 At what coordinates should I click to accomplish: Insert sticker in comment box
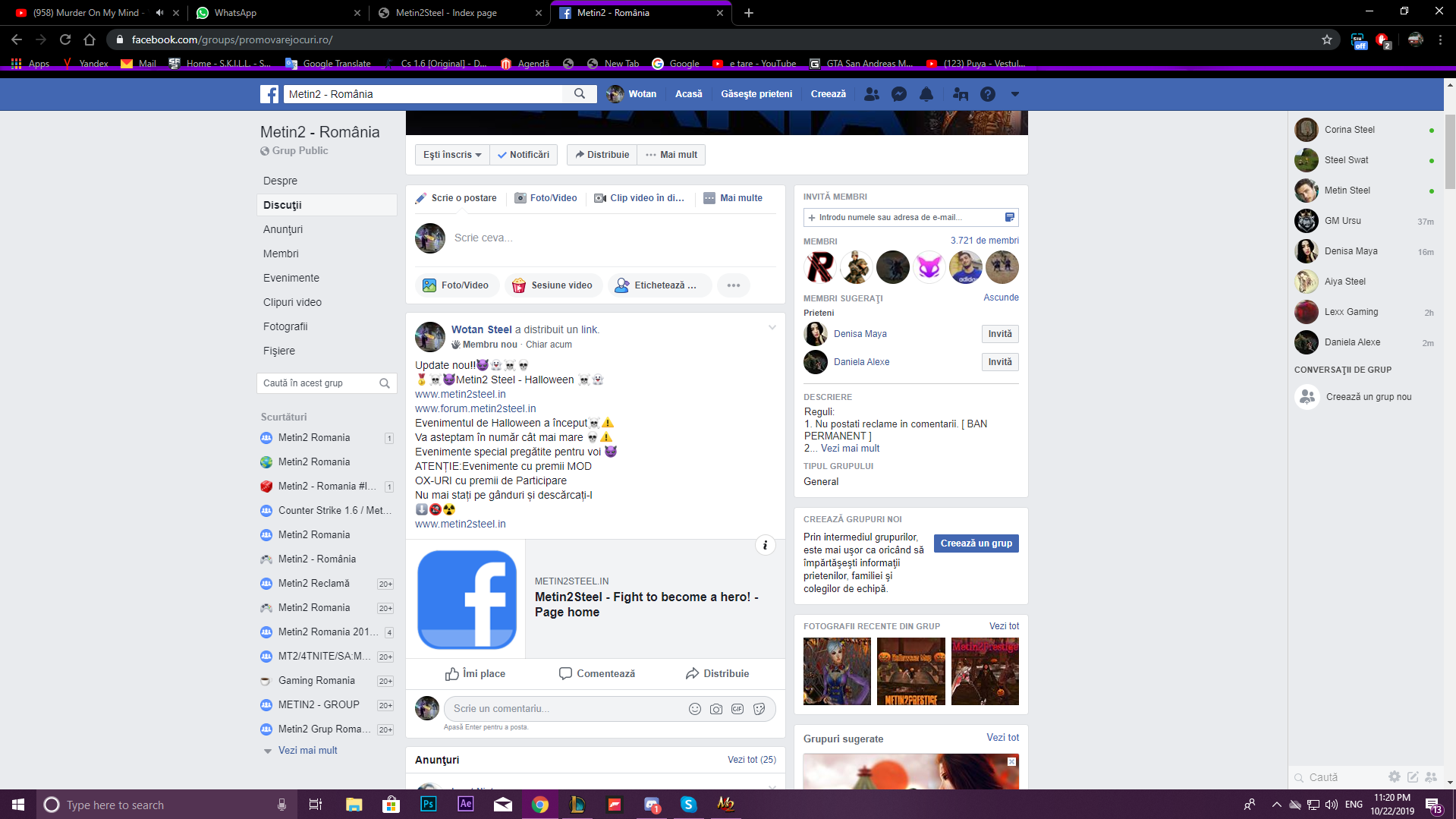point(759,709)
